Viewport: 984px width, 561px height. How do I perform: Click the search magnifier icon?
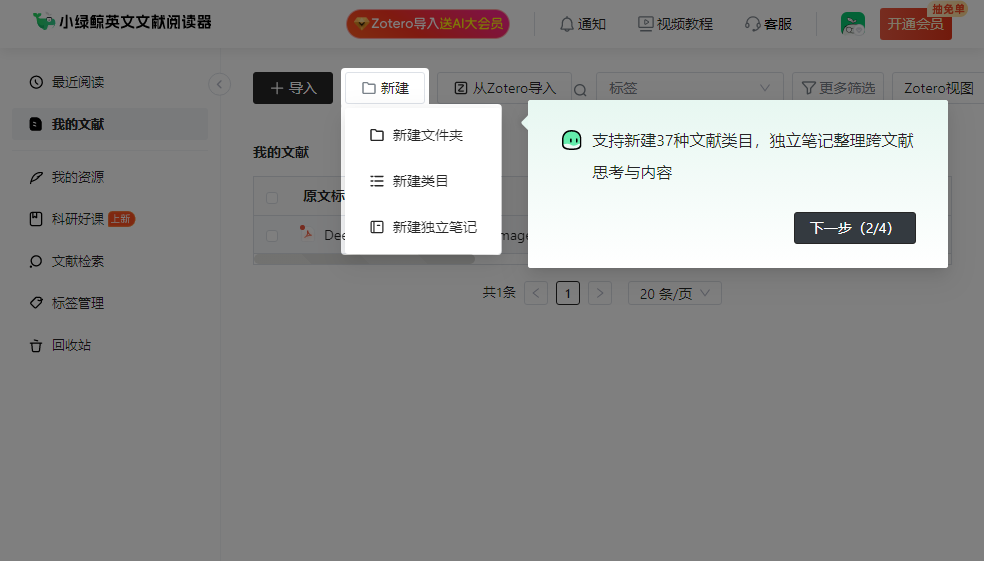pyautogui.click(x=580, y=90)
